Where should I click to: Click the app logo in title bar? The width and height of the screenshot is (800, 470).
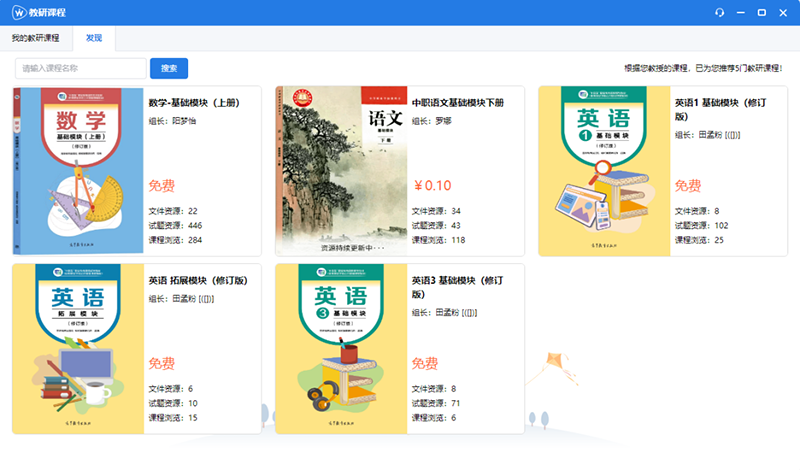pos(17,12)
